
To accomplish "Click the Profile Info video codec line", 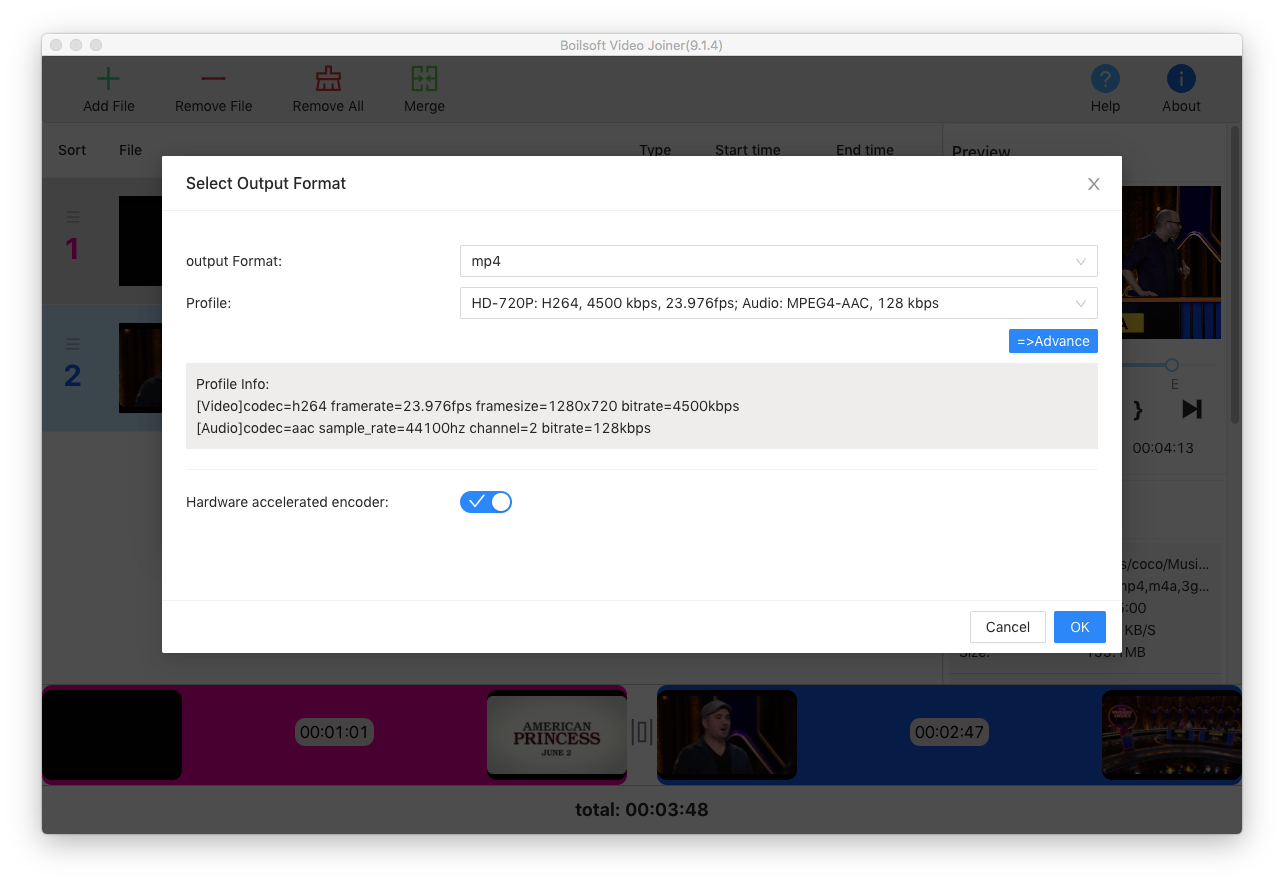I will (x=468, y=406).
